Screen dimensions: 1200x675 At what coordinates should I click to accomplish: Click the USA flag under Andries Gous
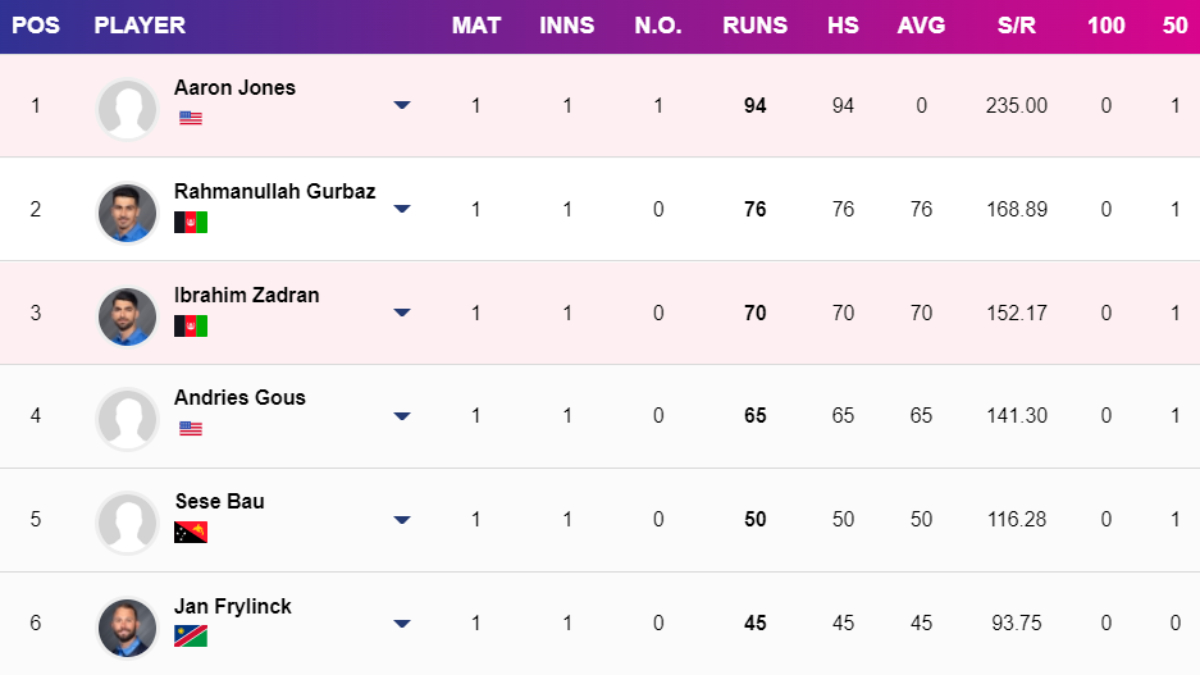pos(190,429)
